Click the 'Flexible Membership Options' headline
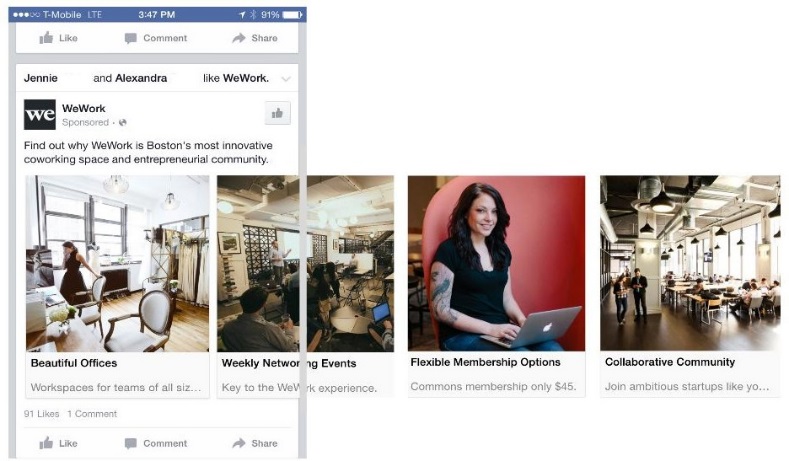789x461 pixels. pyautogui.click(x=485, y=362)
